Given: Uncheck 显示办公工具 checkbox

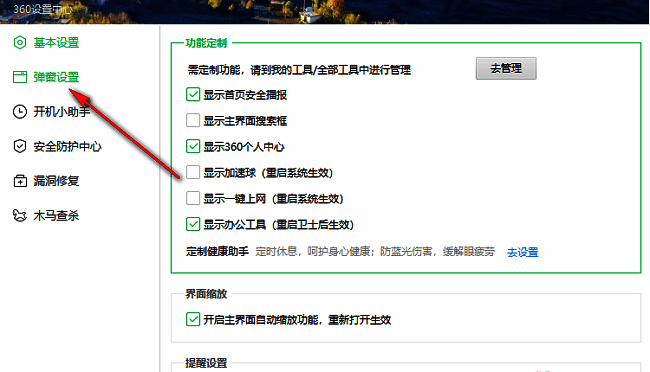Looking at the screenshot, I should click(x=193, y=224).
